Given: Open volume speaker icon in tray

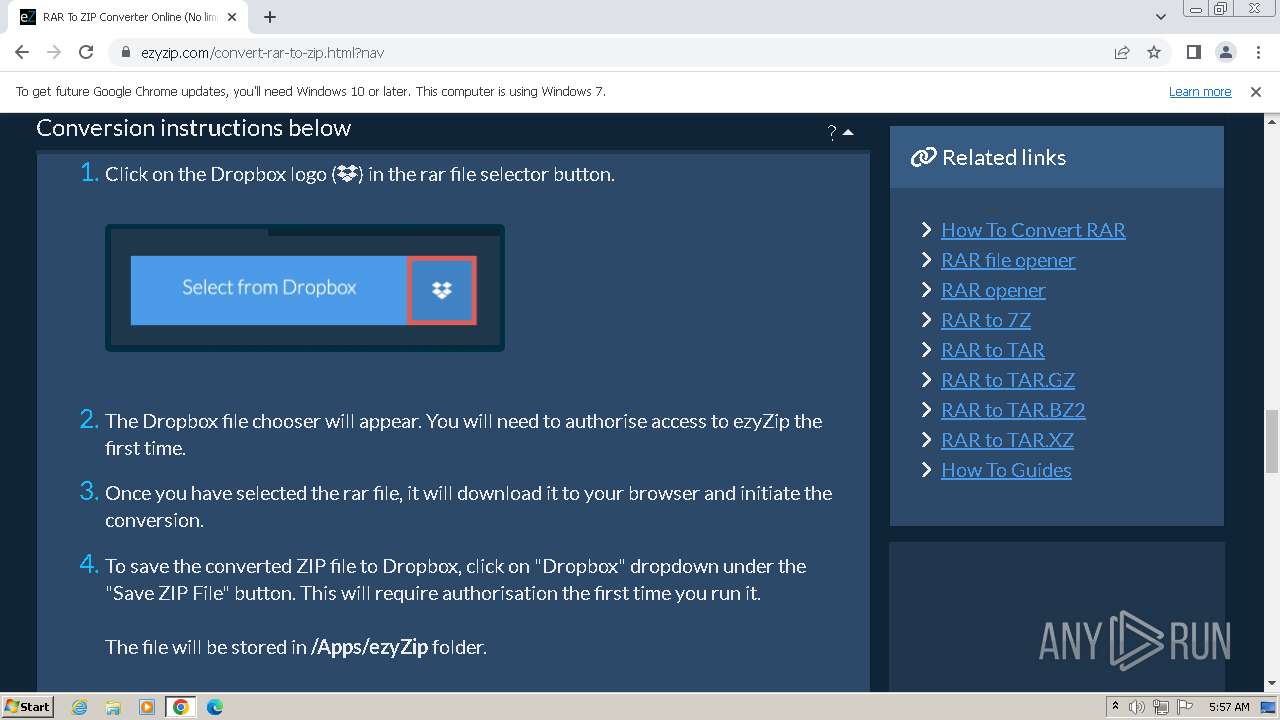Looking at the screenshot, I should pyautogui.click(x=1137, y=707).
